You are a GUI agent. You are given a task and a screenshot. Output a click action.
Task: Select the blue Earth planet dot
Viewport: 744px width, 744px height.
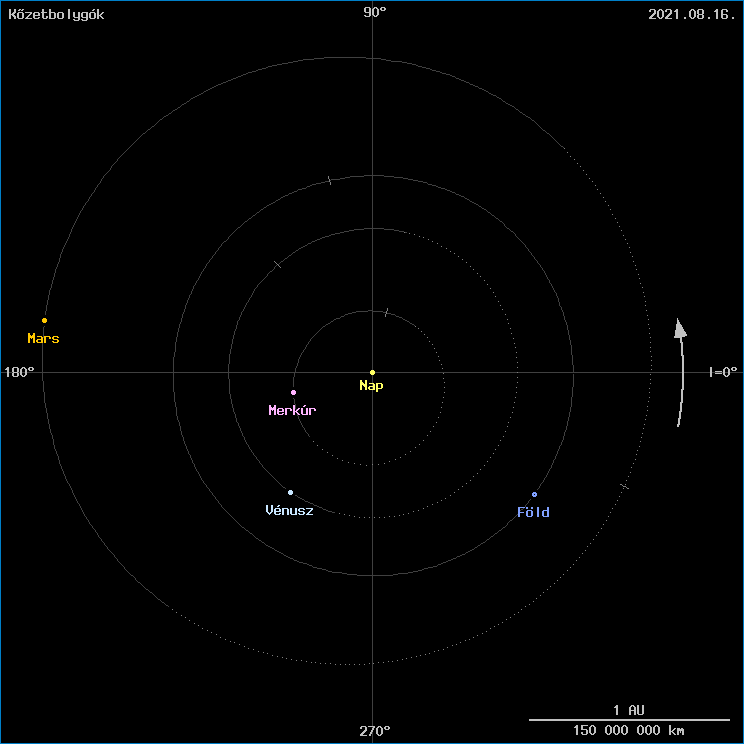click(x=534, y=494)
